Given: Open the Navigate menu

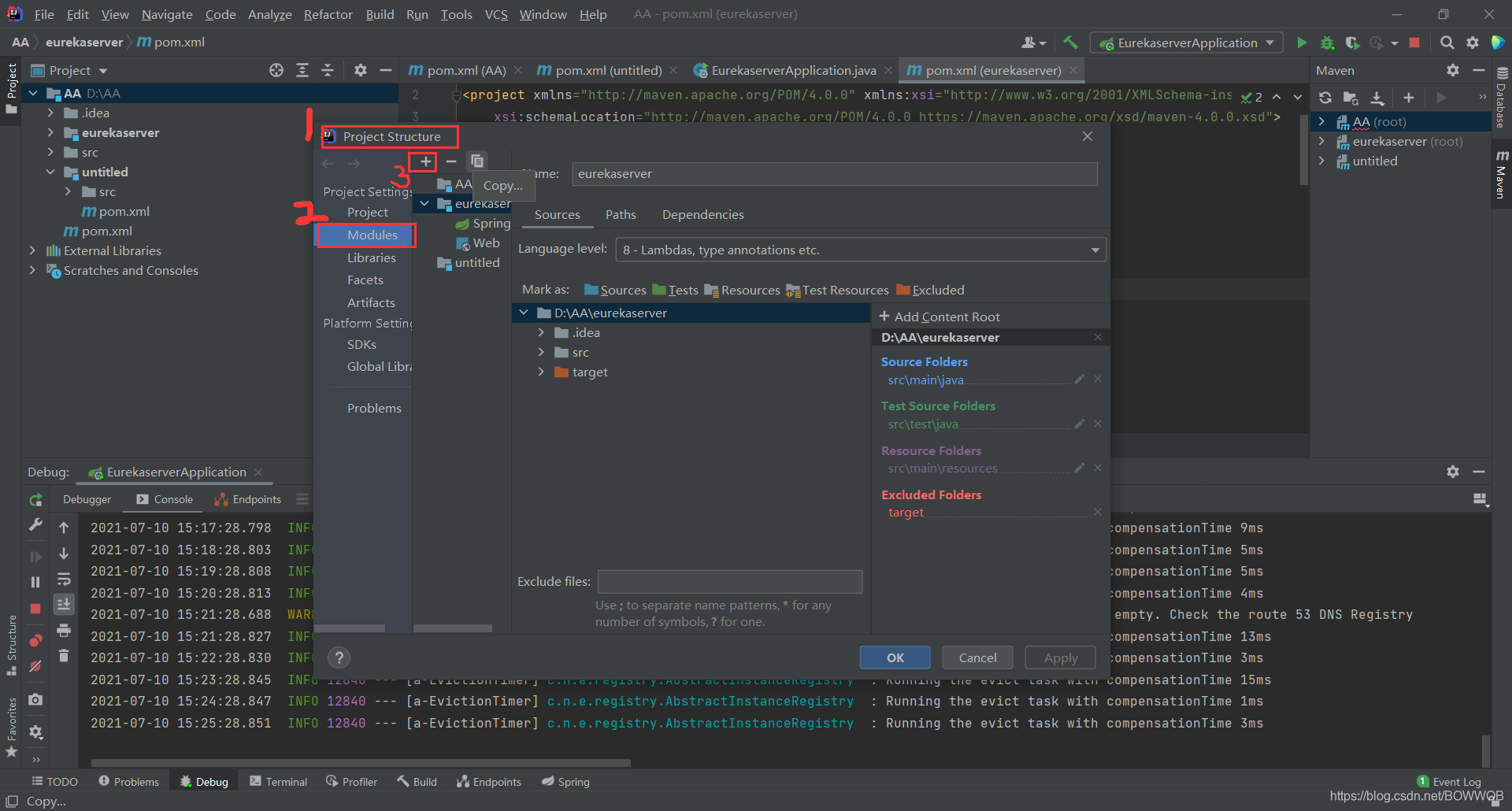Looking at the screenshot, I should coord(167,14).
